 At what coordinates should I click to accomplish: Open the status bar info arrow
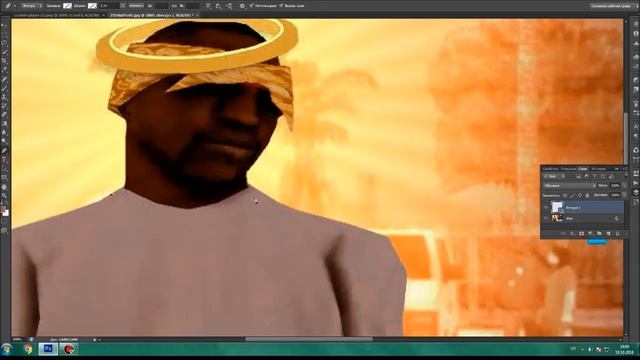[x=95, y=339]
